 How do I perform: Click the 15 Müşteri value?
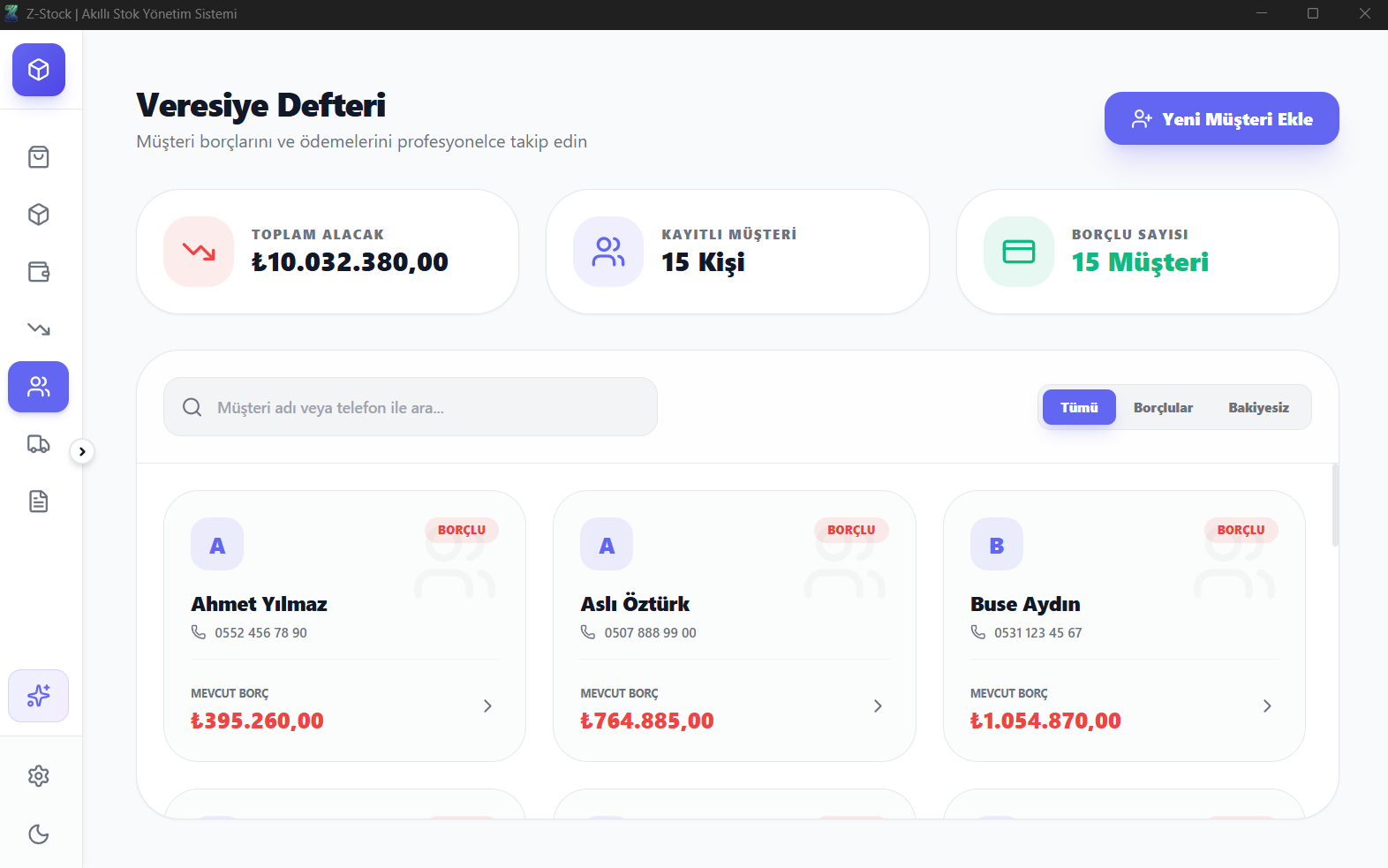1140,262
